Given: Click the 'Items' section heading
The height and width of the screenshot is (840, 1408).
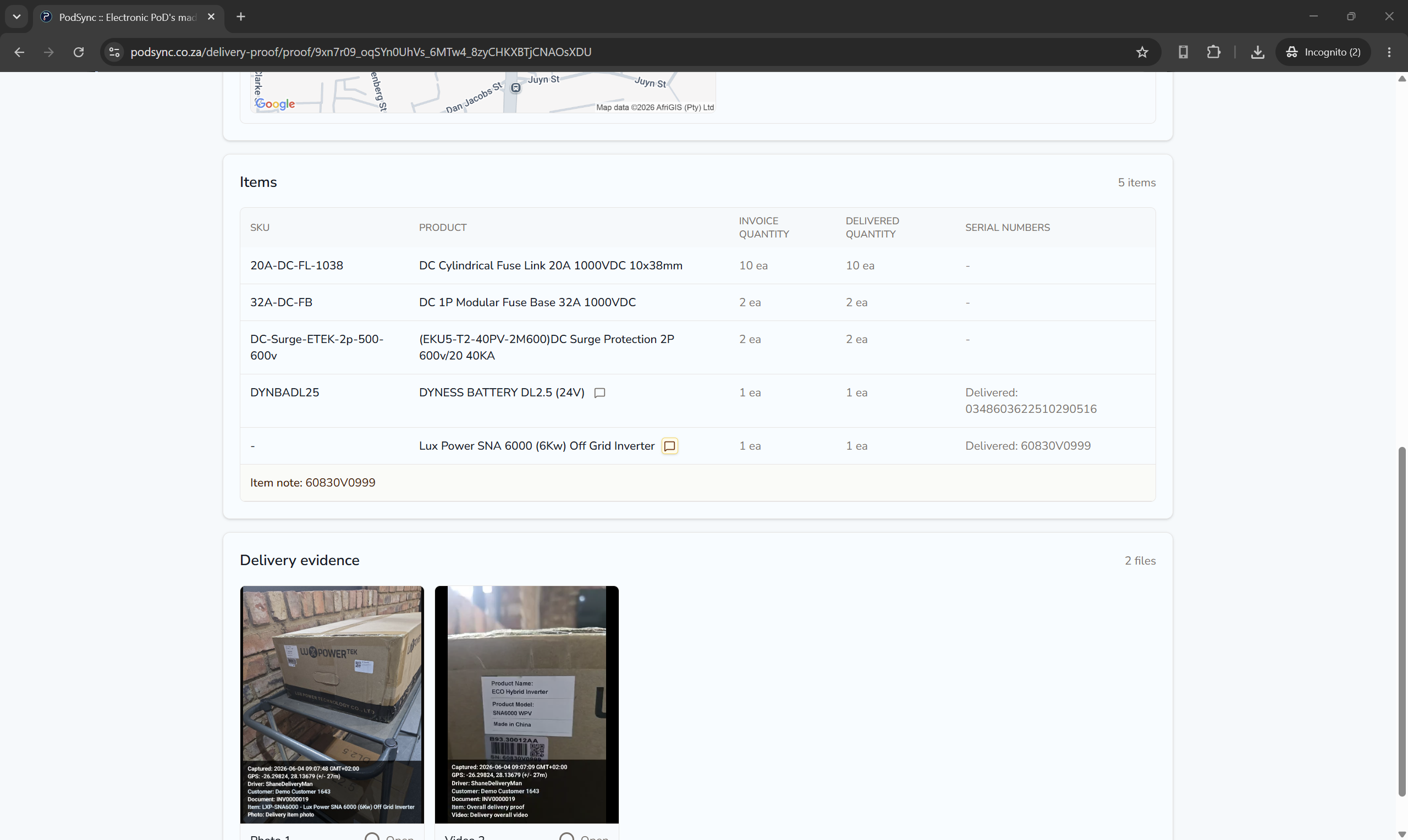Looking at the screenshot, I should click(x=258, y=182).
